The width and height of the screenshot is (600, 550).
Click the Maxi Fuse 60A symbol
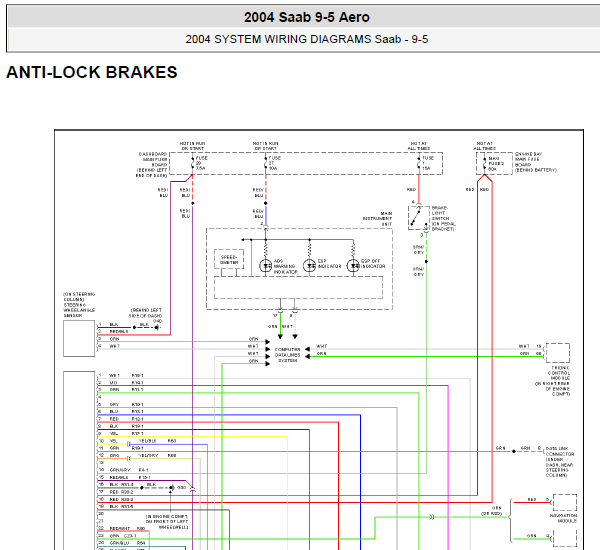[x=484, y=163]
